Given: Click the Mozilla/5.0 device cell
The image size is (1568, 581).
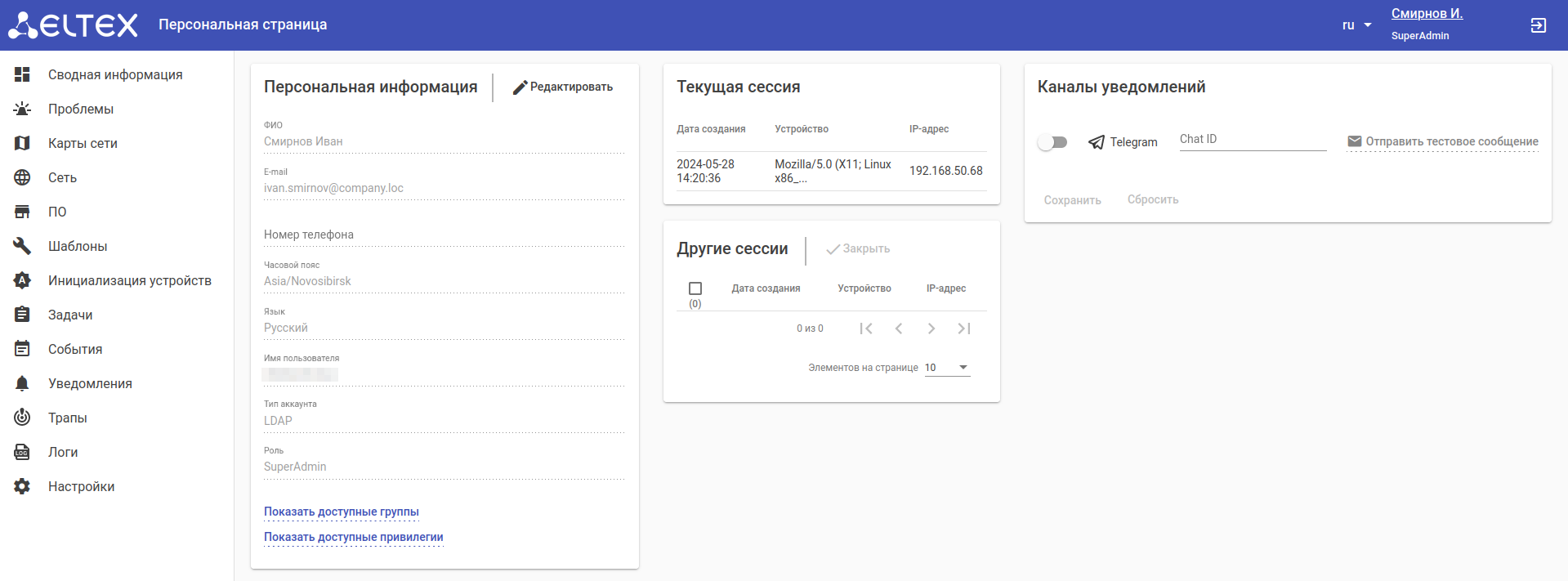Looking at the screenshot, I should coord(833,171).
